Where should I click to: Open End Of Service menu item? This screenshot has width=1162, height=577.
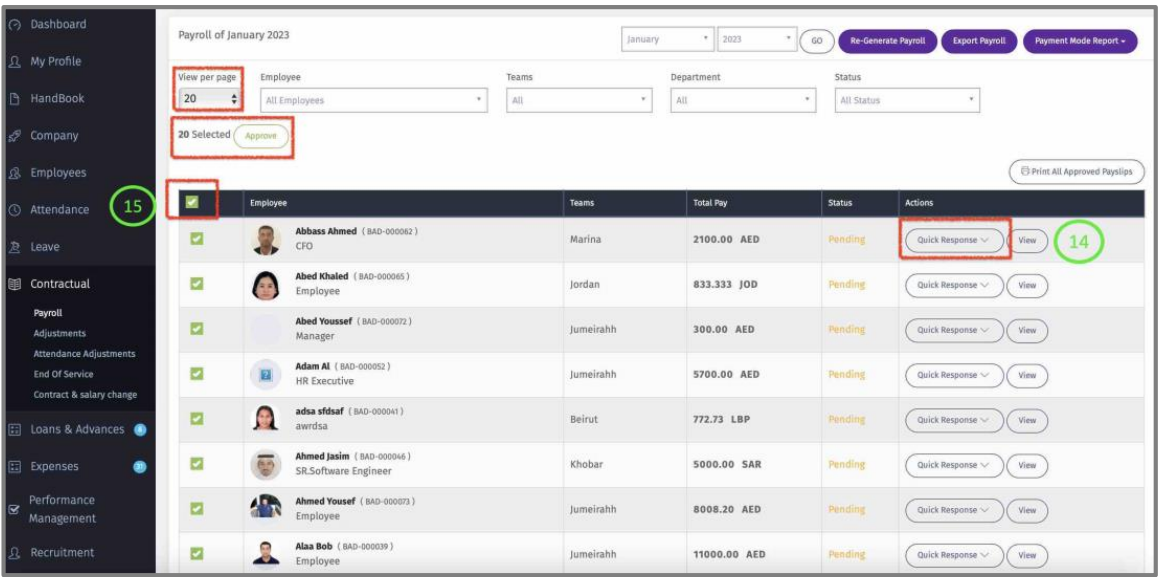[63, 374]
